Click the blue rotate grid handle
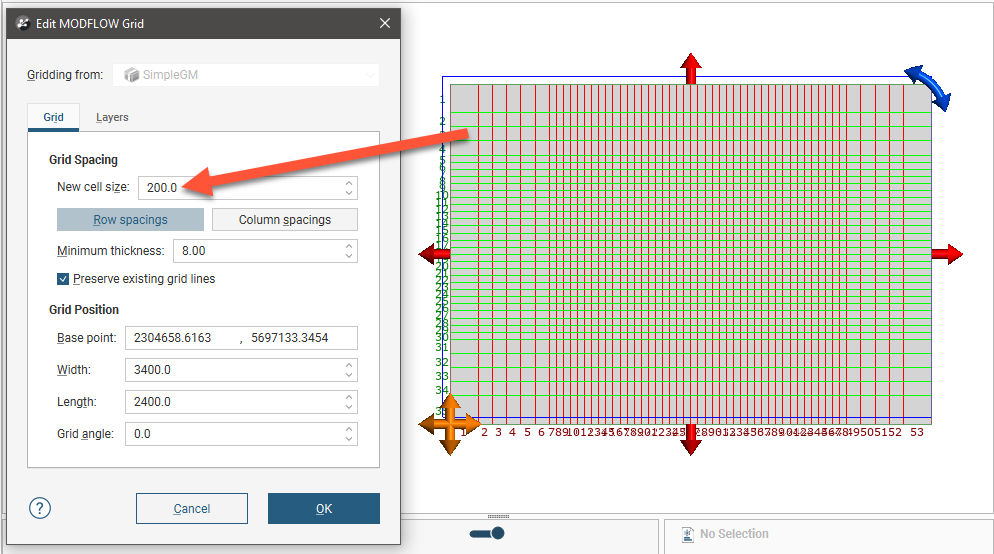This screenshot has height=554, width=994. click(928, 87)
